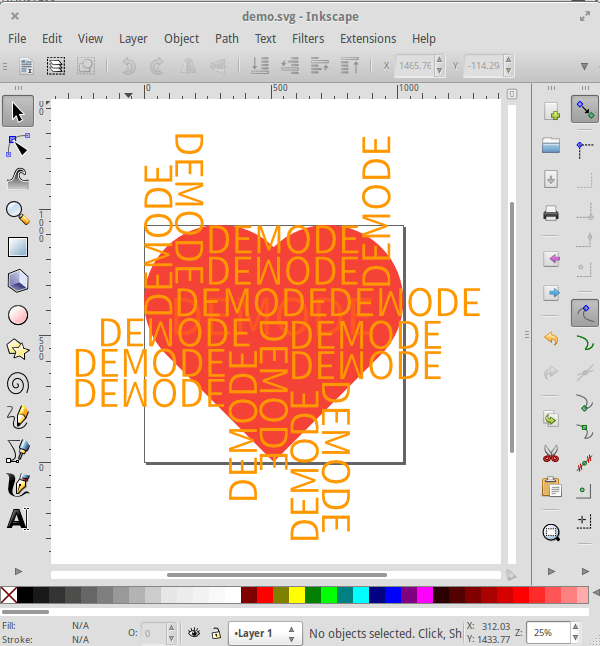Image resolution: width=600 pixels, height=646 pixels.
Task: Pick the red color swatch
Action: tap(265, 595)
